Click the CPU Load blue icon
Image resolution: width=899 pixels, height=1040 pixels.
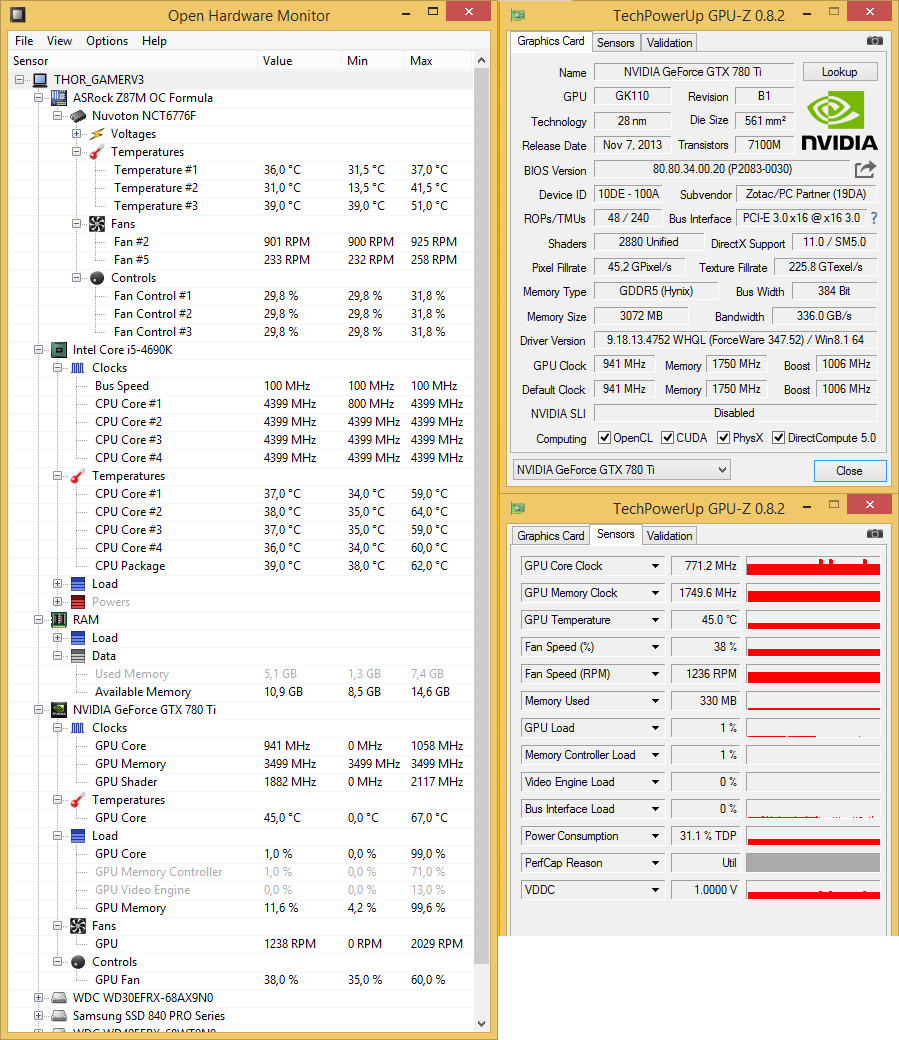pyautogui.click(x=78, y=584)
